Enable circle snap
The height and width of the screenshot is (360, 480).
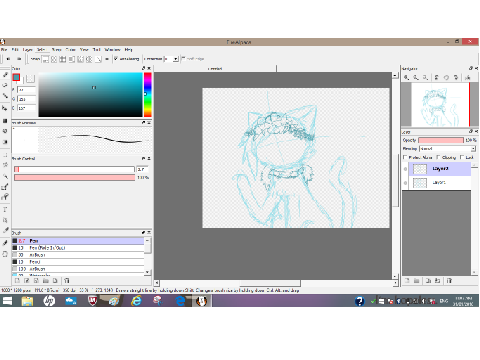coord(89,59)
